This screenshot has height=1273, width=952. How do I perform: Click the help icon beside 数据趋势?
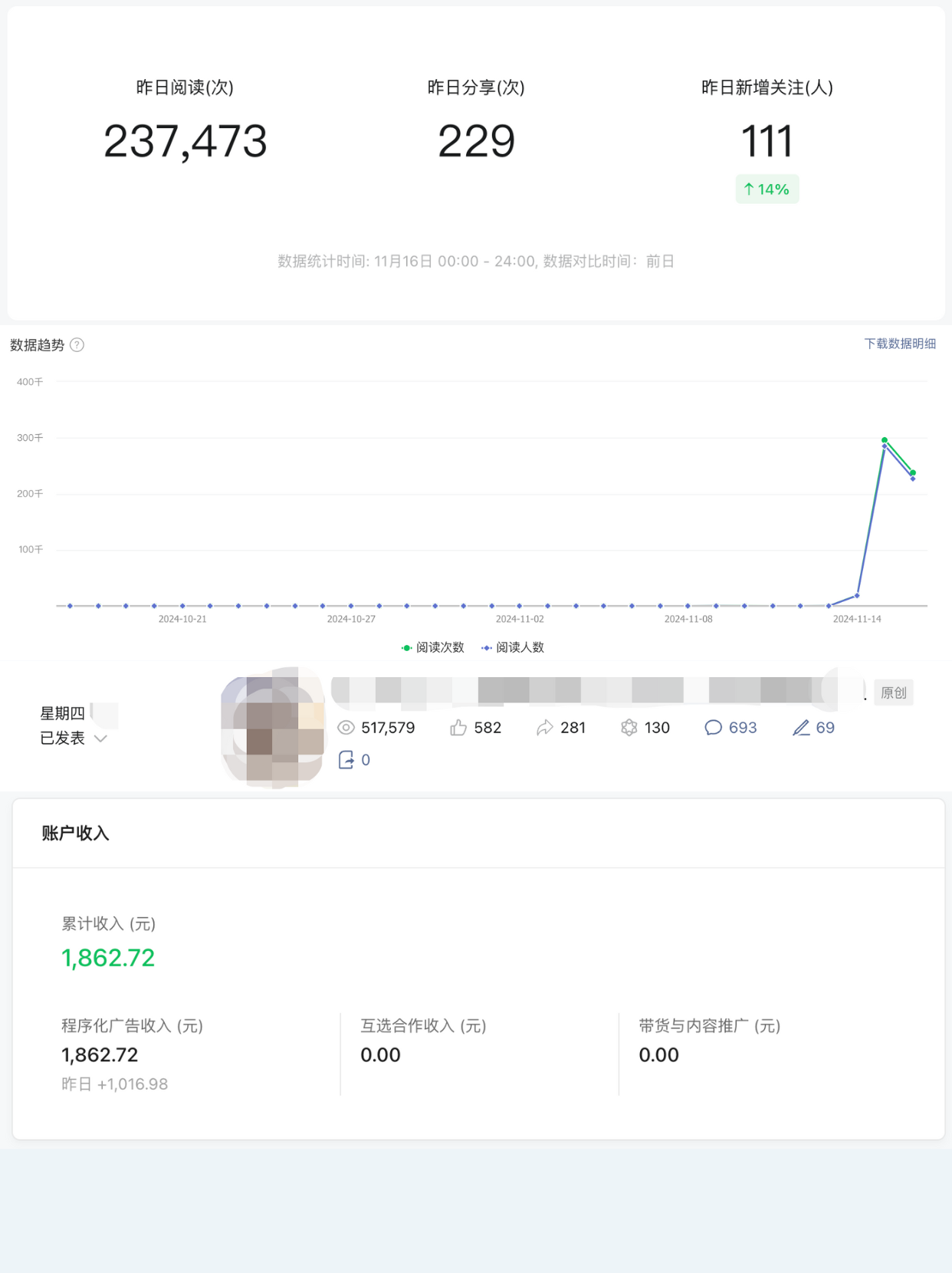coord(77,345)
